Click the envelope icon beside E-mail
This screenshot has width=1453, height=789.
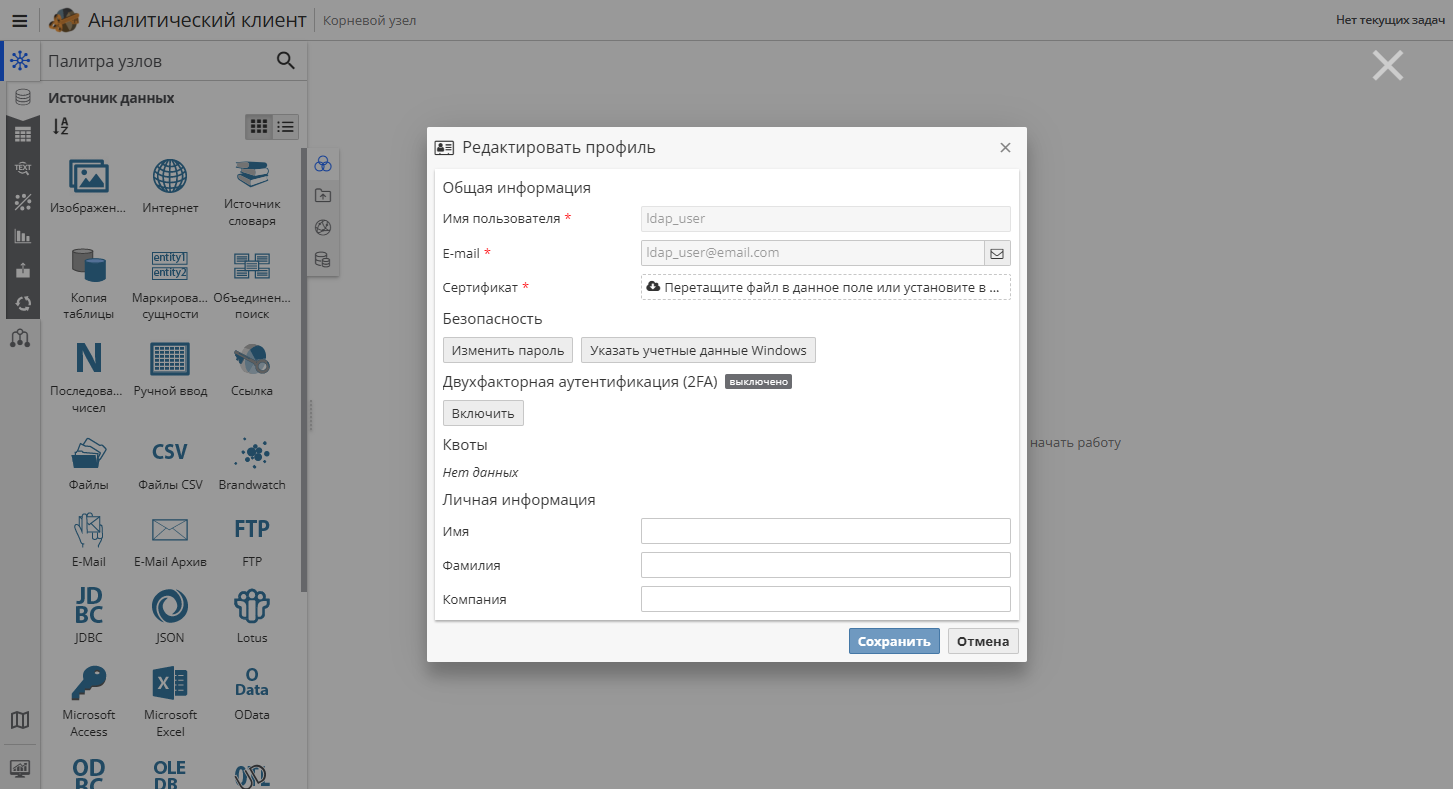[x=997, y=253]
